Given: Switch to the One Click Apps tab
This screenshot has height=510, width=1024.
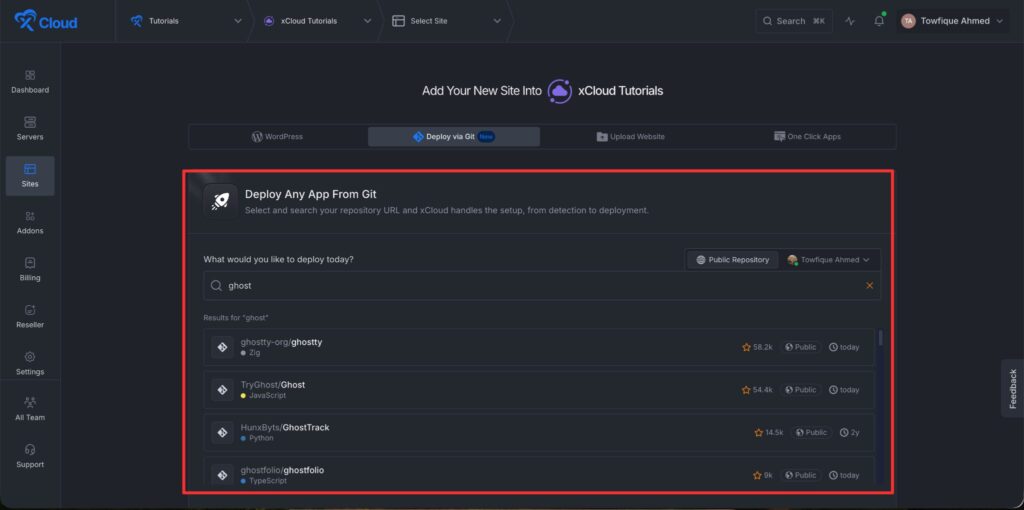Looking at the screenshot, I should [807, 136].
